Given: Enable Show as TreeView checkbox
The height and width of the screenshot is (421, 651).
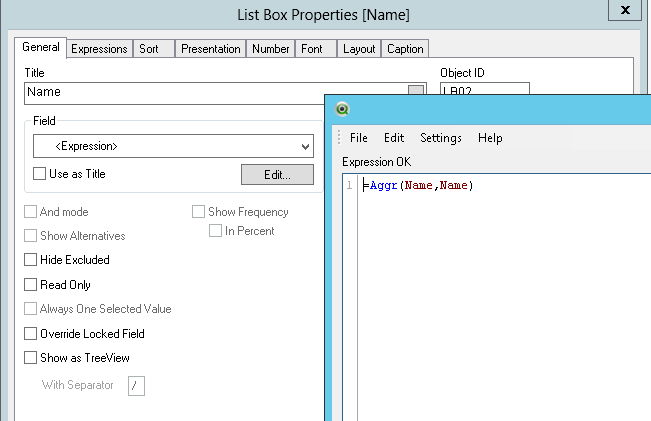Looking at the screenshot, I should (30, 357).
